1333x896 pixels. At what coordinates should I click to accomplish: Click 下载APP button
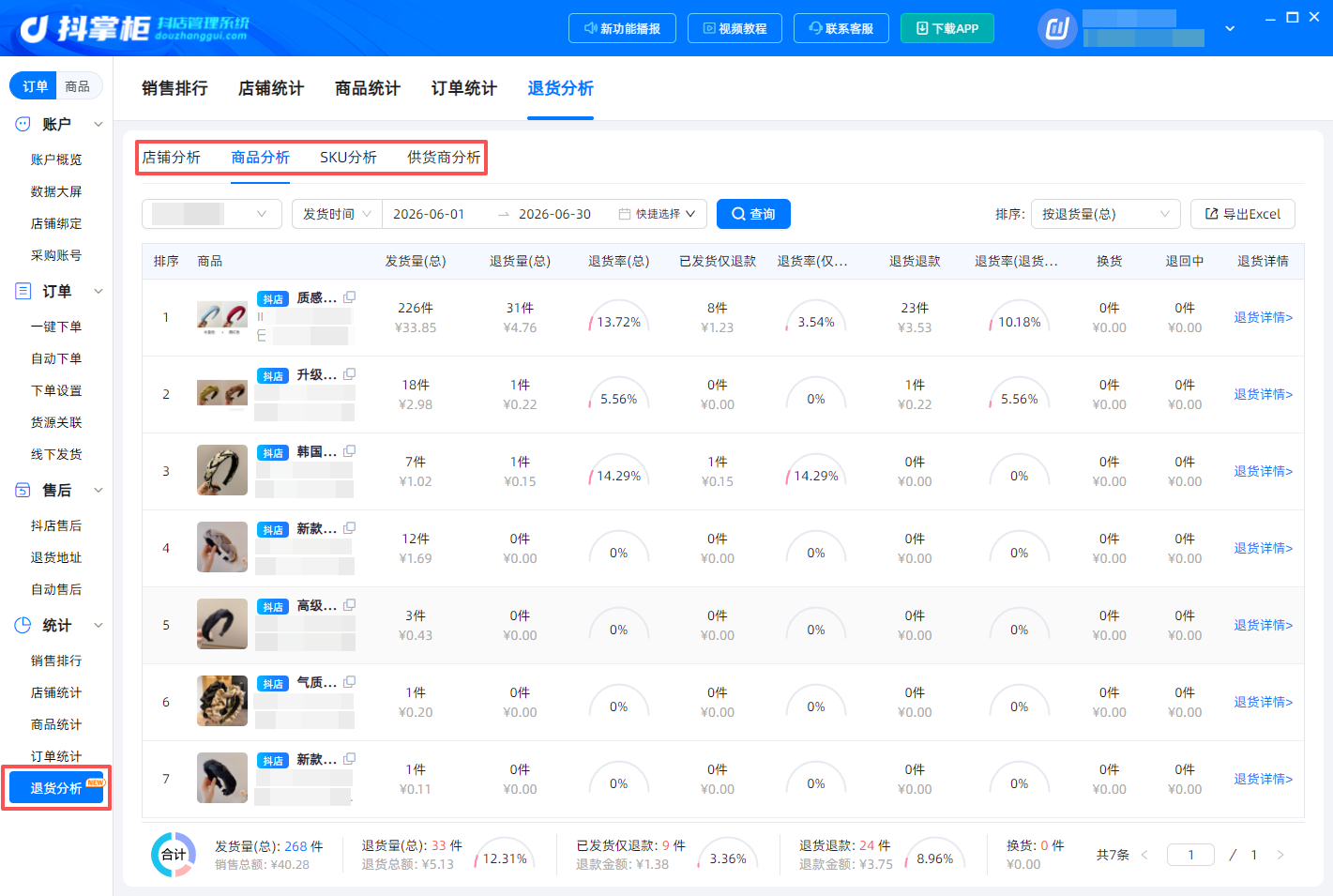947,28
